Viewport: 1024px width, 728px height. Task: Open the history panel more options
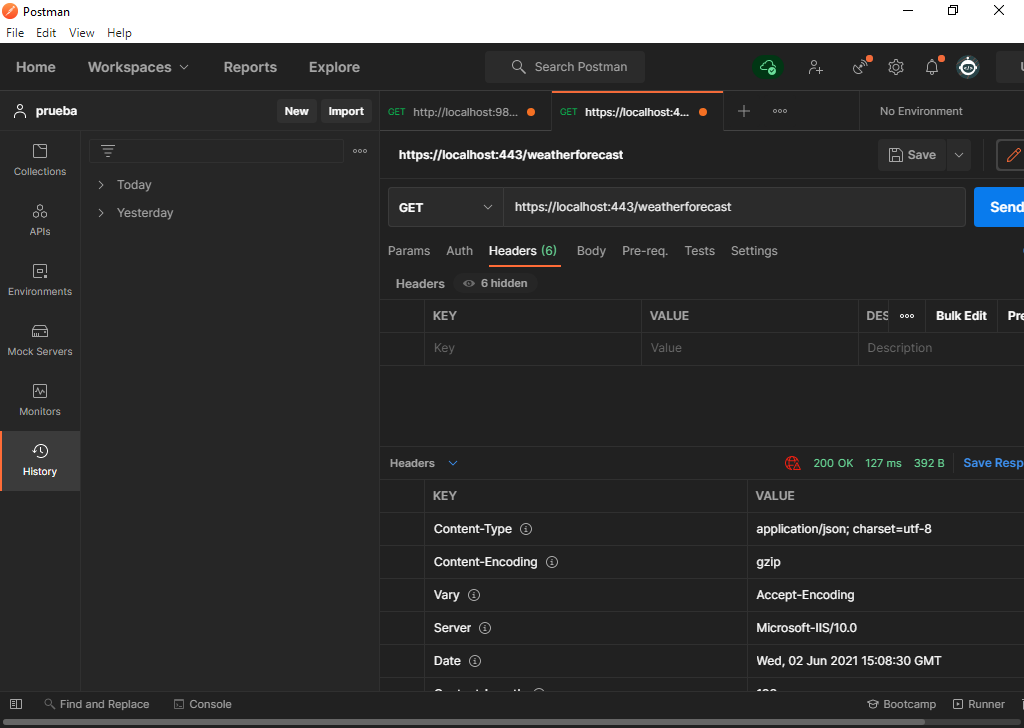click(360, 151)
